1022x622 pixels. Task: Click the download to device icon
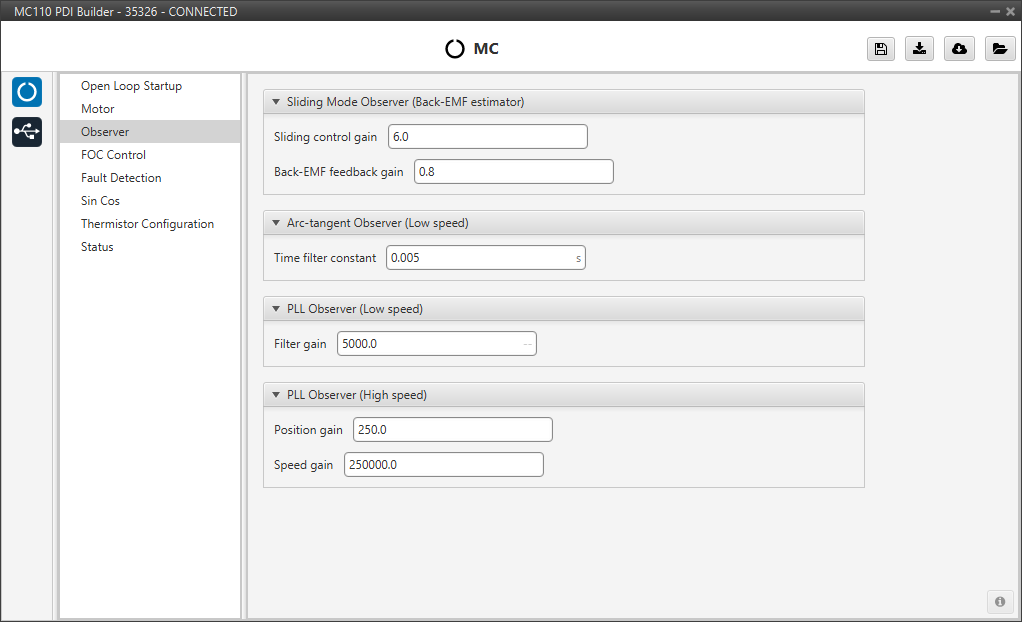click(919, 49)
